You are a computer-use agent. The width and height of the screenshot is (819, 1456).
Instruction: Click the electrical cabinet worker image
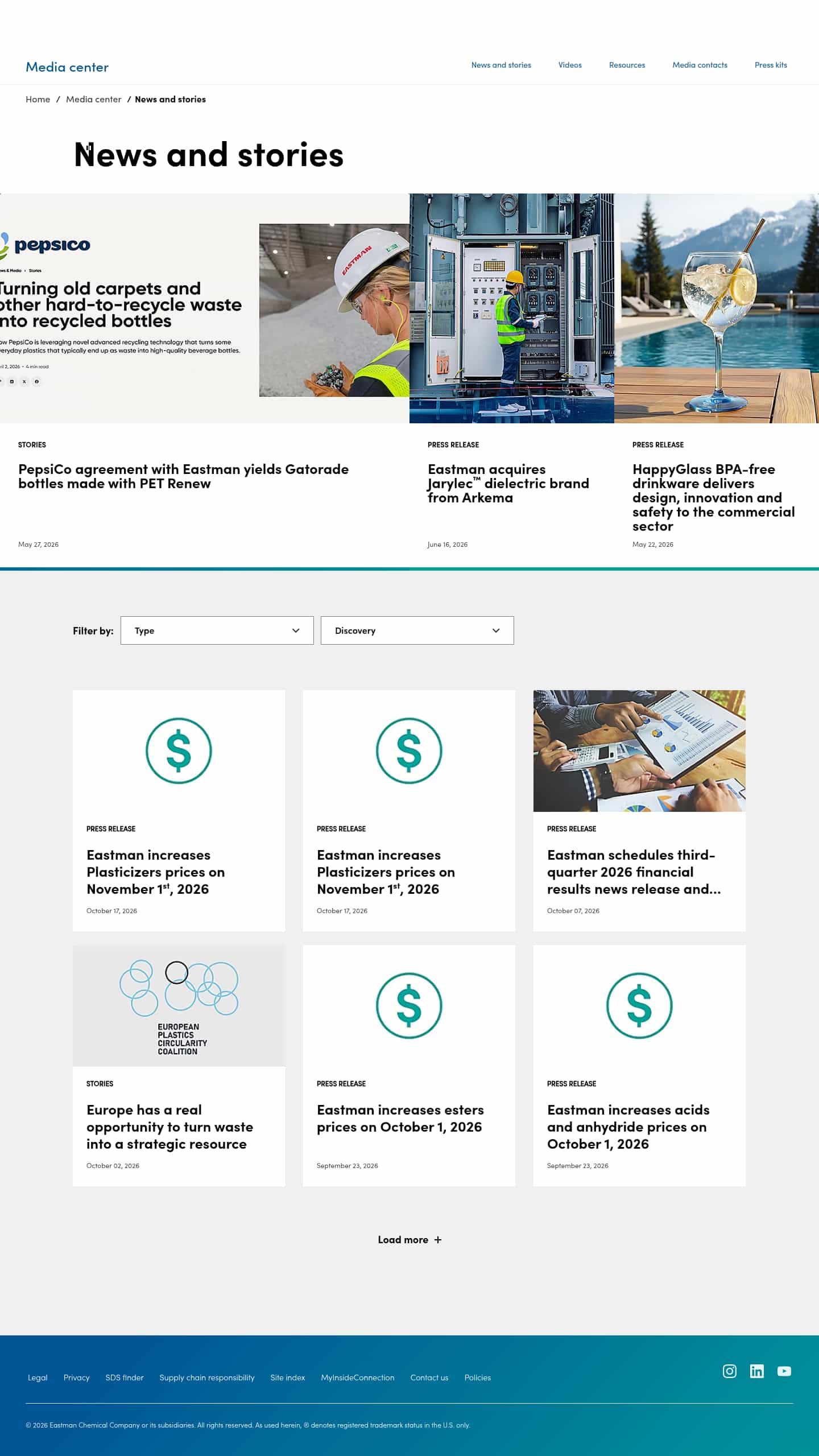pyautogui.click(x=512, y=308)
